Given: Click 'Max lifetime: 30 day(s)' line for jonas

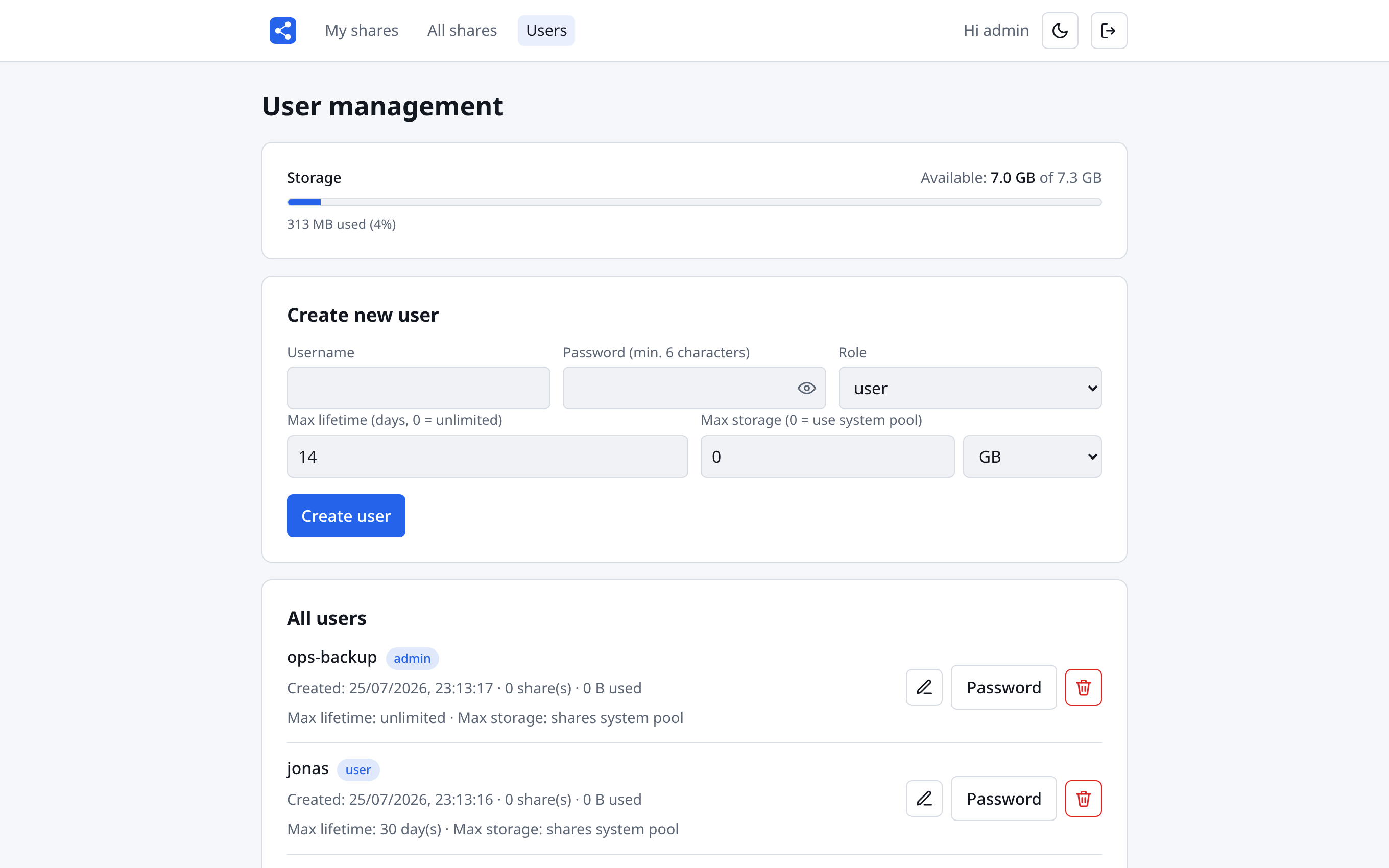Looking at the screenshot, I should tap(483, 829).
